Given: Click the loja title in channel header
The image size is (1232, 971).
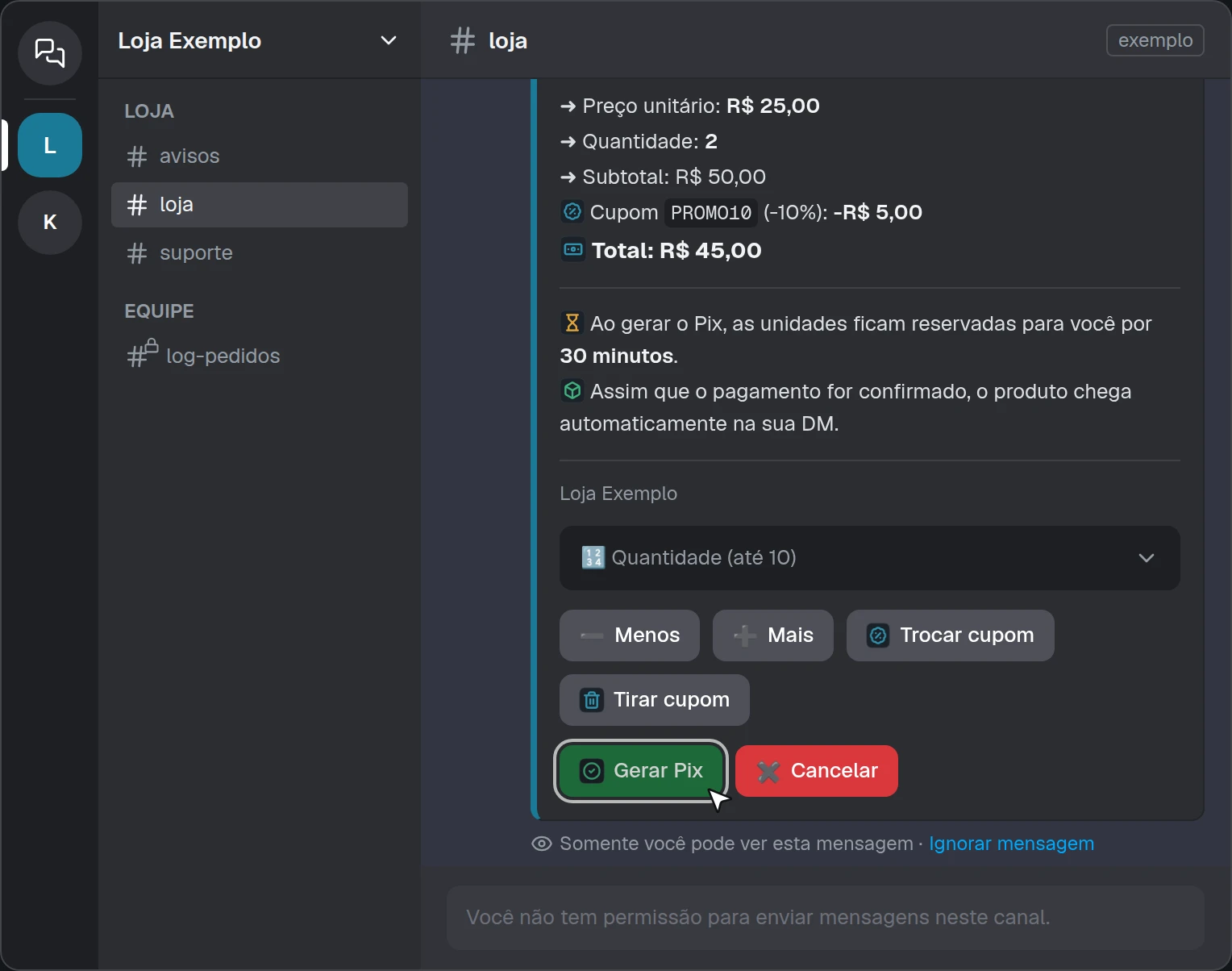Looking at the screenshot, I should click(x=508, y=40).
